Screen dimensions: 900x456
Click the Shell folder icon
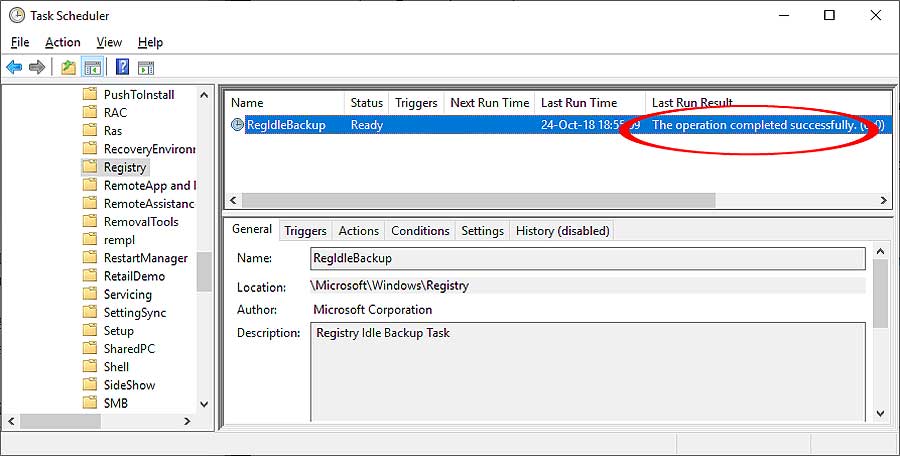click(x=90, y=366)
